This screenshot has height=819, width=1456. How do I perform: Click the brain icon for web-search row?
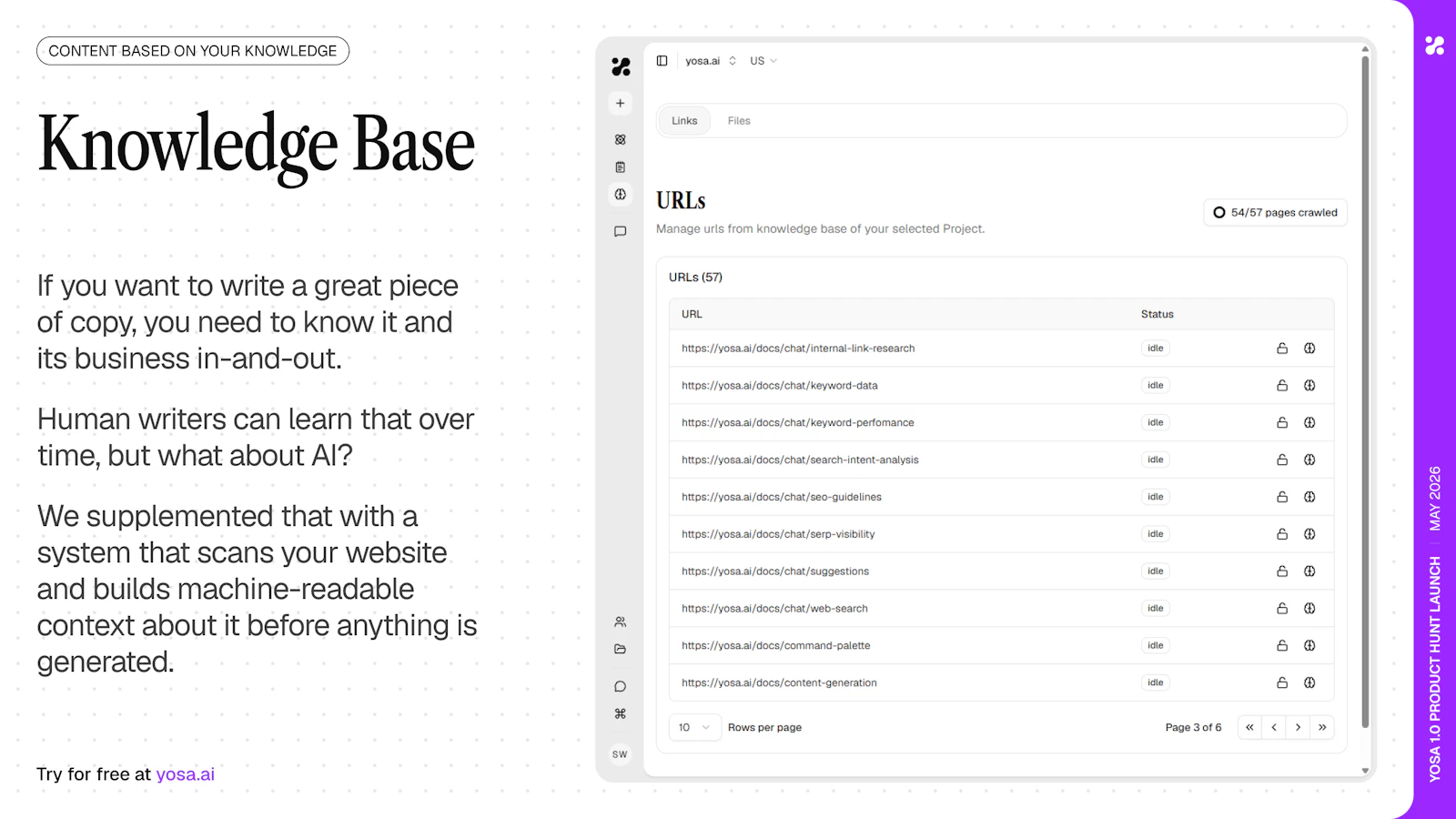pyautogui.click(x=1309, y=609)
